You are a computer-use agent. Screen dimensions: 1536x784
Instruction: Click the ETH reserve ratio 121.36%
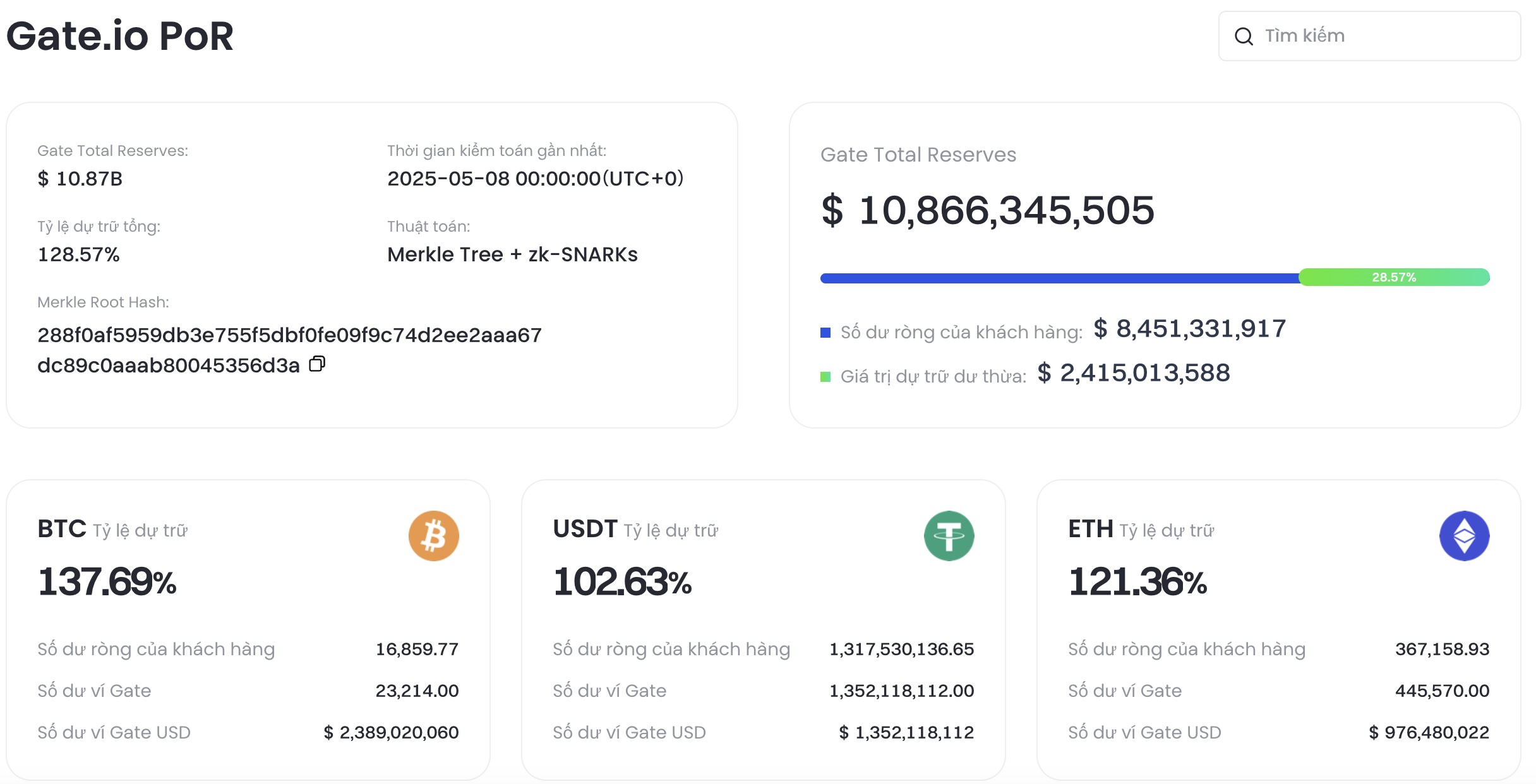pos(1138,581)
